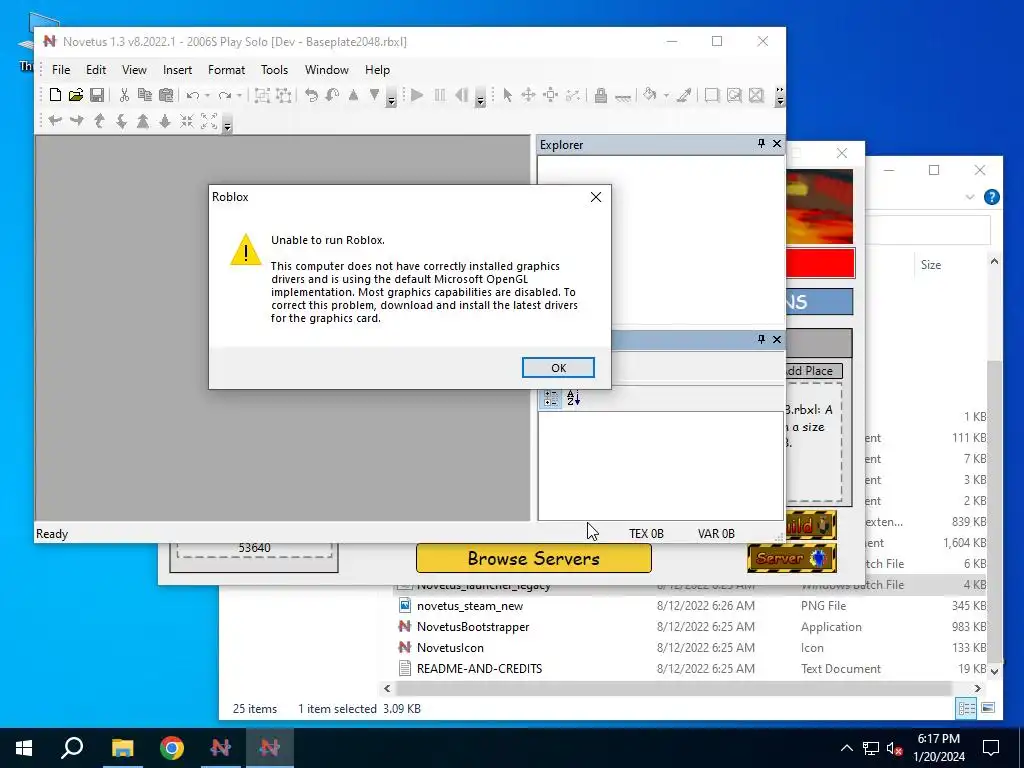Click the Server button in Novetus launcher
The image size is (1024, 768).
tap(792, 558)
